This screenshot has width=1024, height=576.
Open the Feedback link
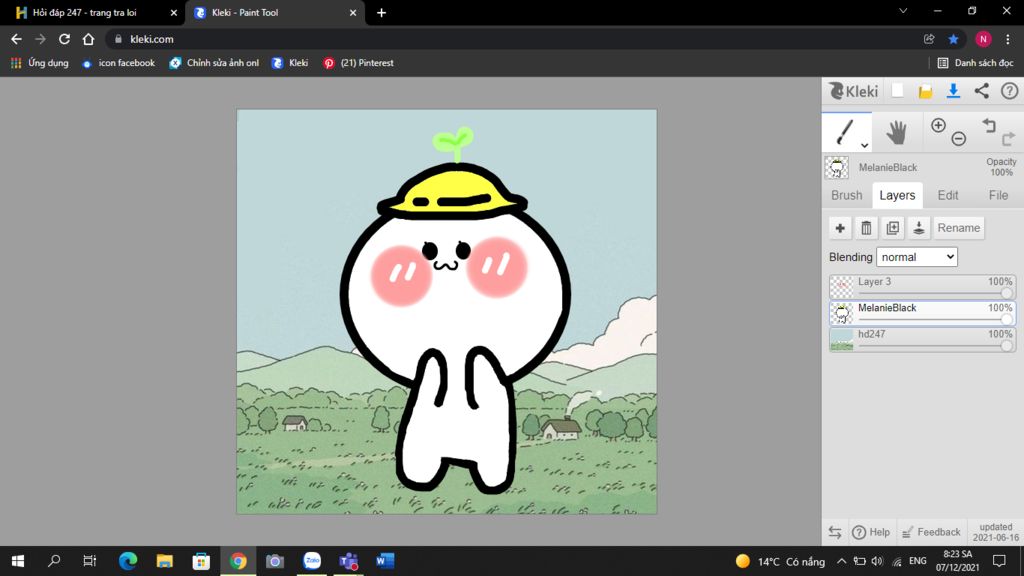click(x=931, y=532)
